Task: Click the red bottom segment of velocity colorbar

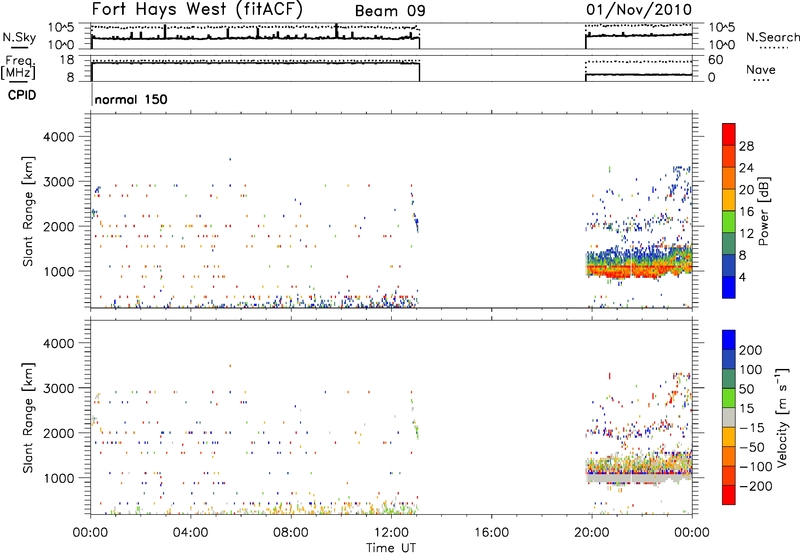Action: pos(729,495)
